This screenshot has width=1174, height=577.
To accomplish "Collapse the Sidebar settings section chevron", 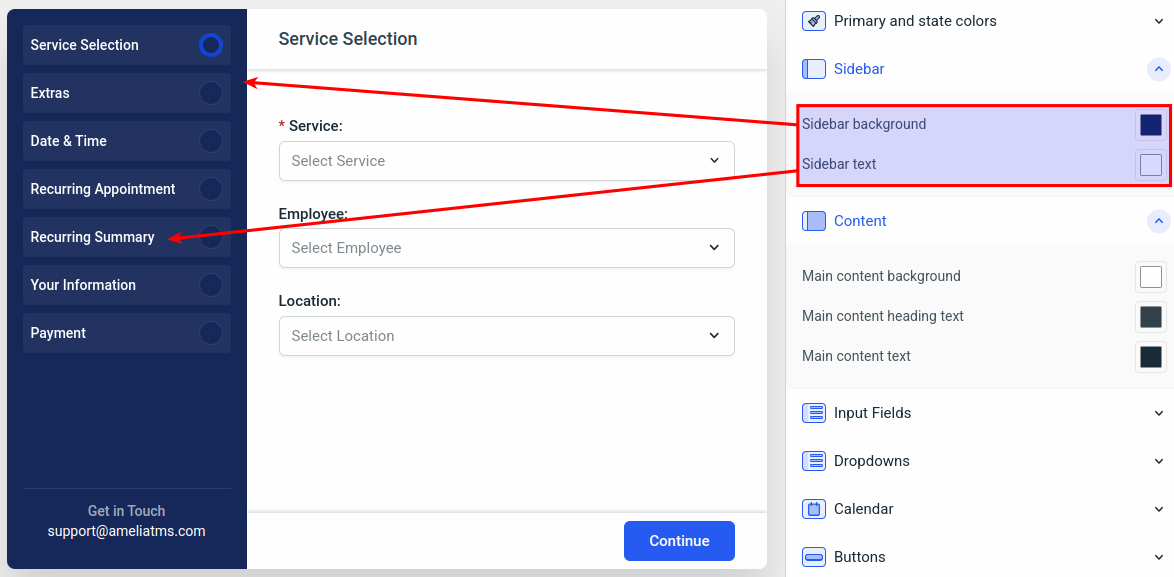I will click(1159, 69).
